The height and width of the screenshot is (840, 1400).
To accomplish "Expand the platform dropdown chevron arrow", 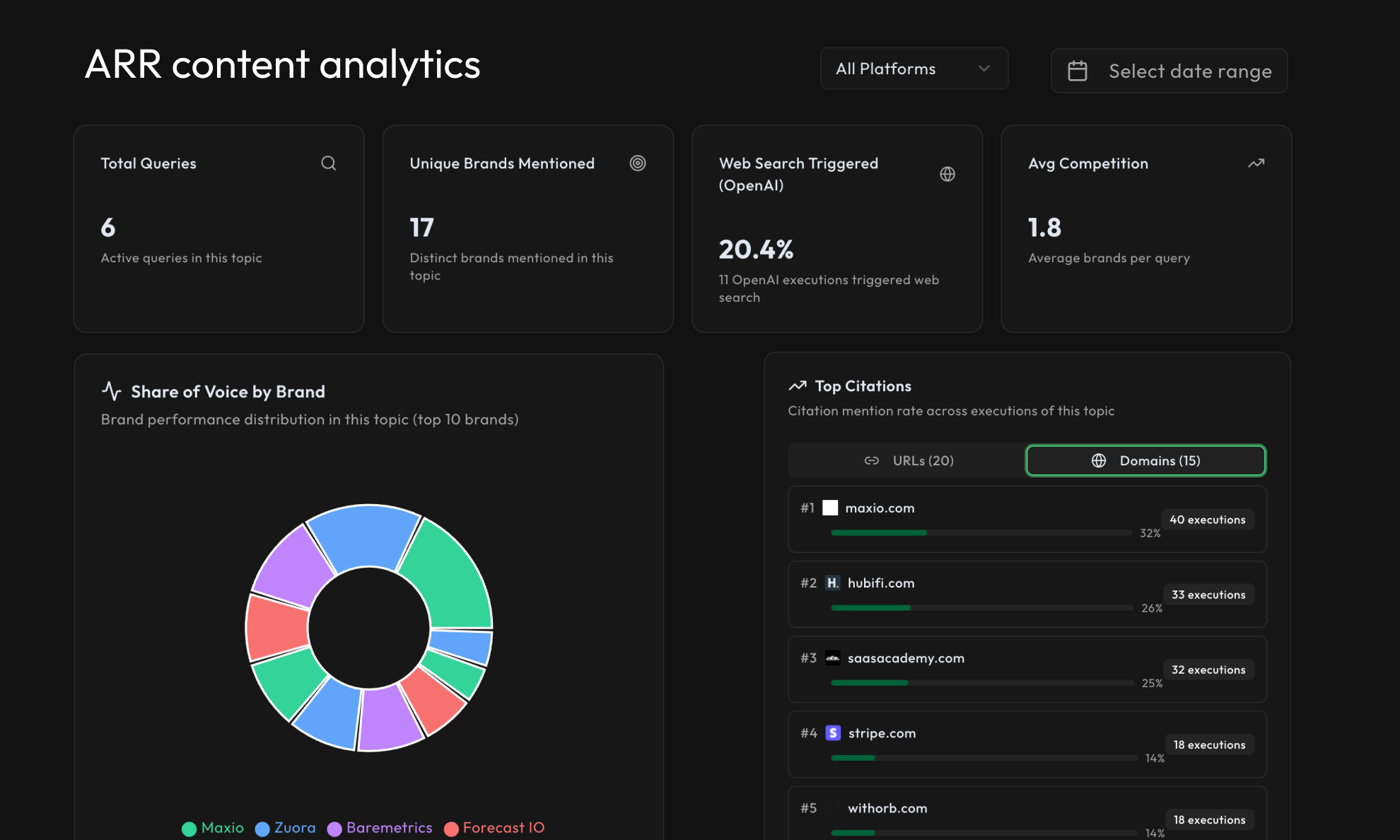I will coord(984,69).
